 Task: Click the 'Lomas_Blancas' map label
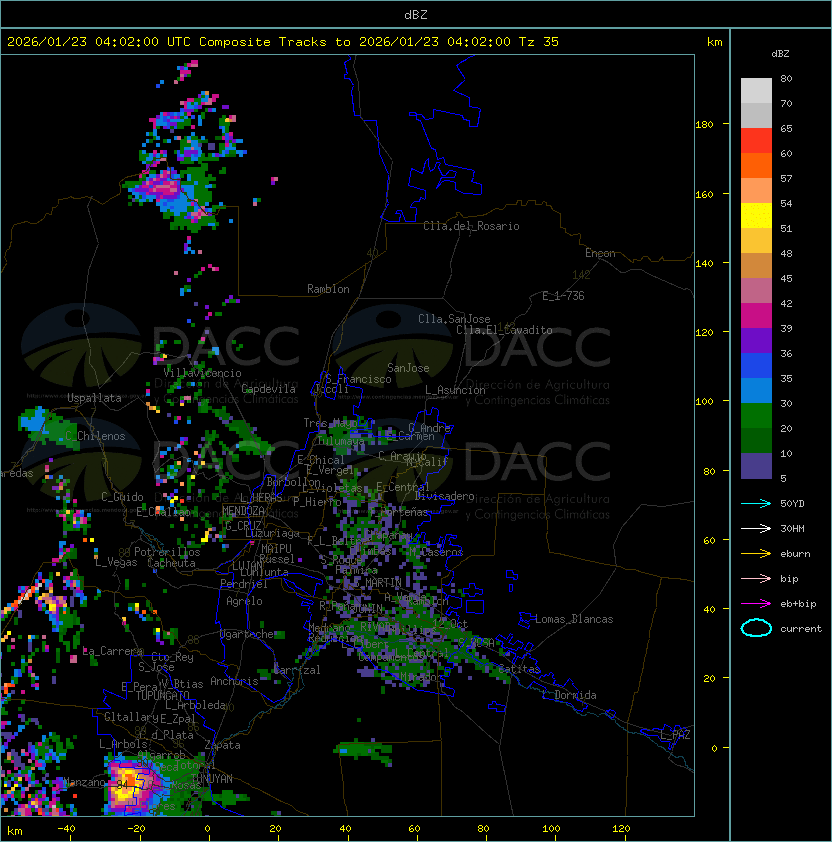pyautogui.click(x=574, y=619)
